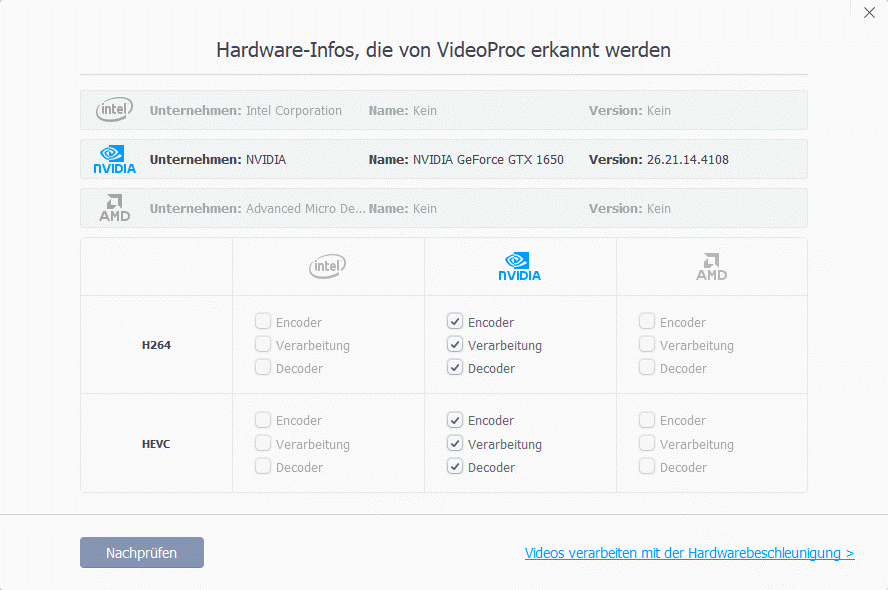Uncheck NVIDIA HEVC Encoder checkbox

(x=455, y=420)
